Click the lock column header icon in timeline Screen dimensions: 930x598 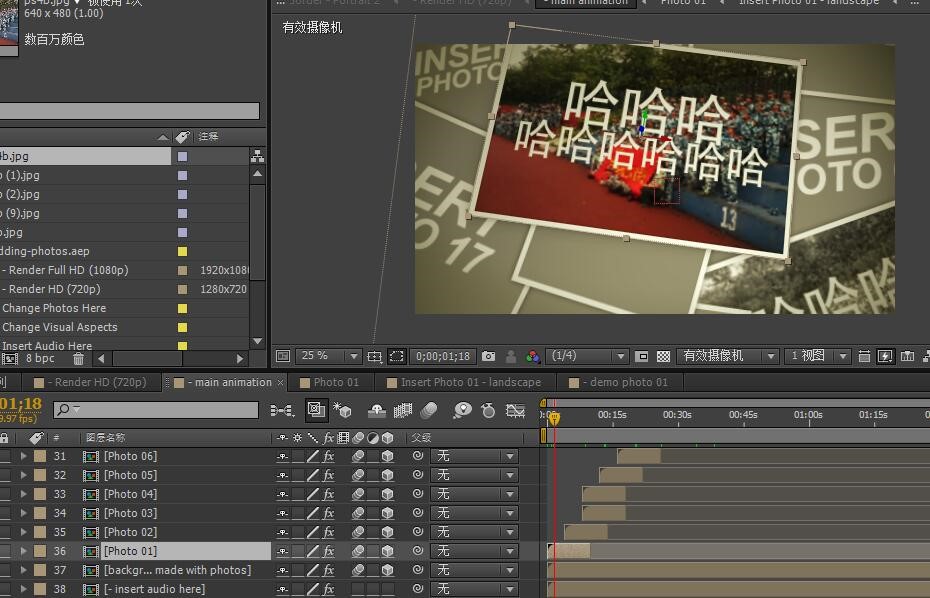point(4,438)
